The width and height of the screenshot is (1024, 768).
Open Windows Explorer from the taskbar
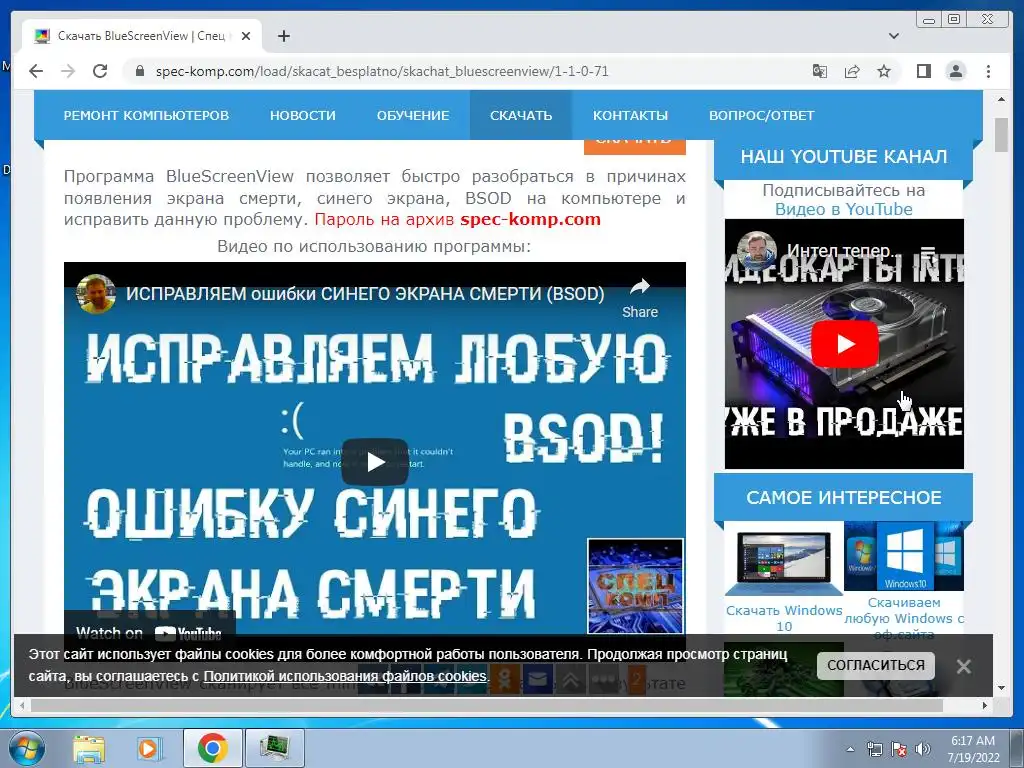tap(89, 748)
